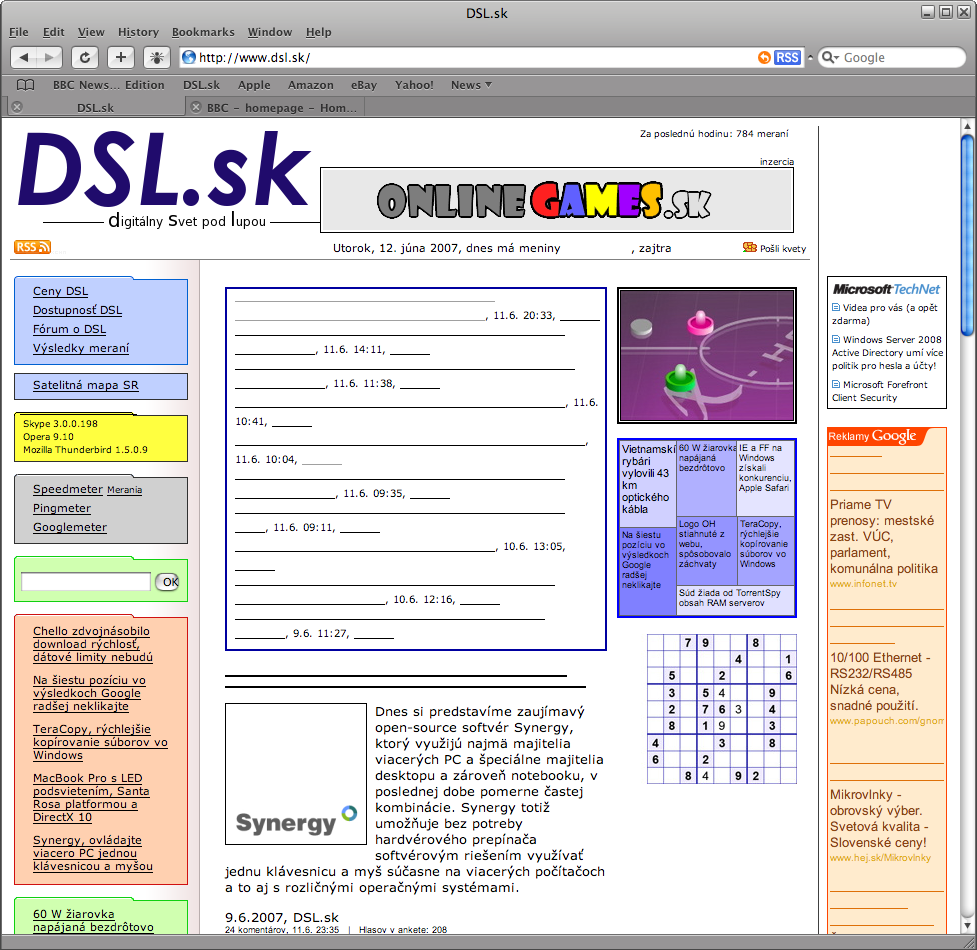Click the sidebar search text box
The image size is (977, 950).
[x=86, y=582]
